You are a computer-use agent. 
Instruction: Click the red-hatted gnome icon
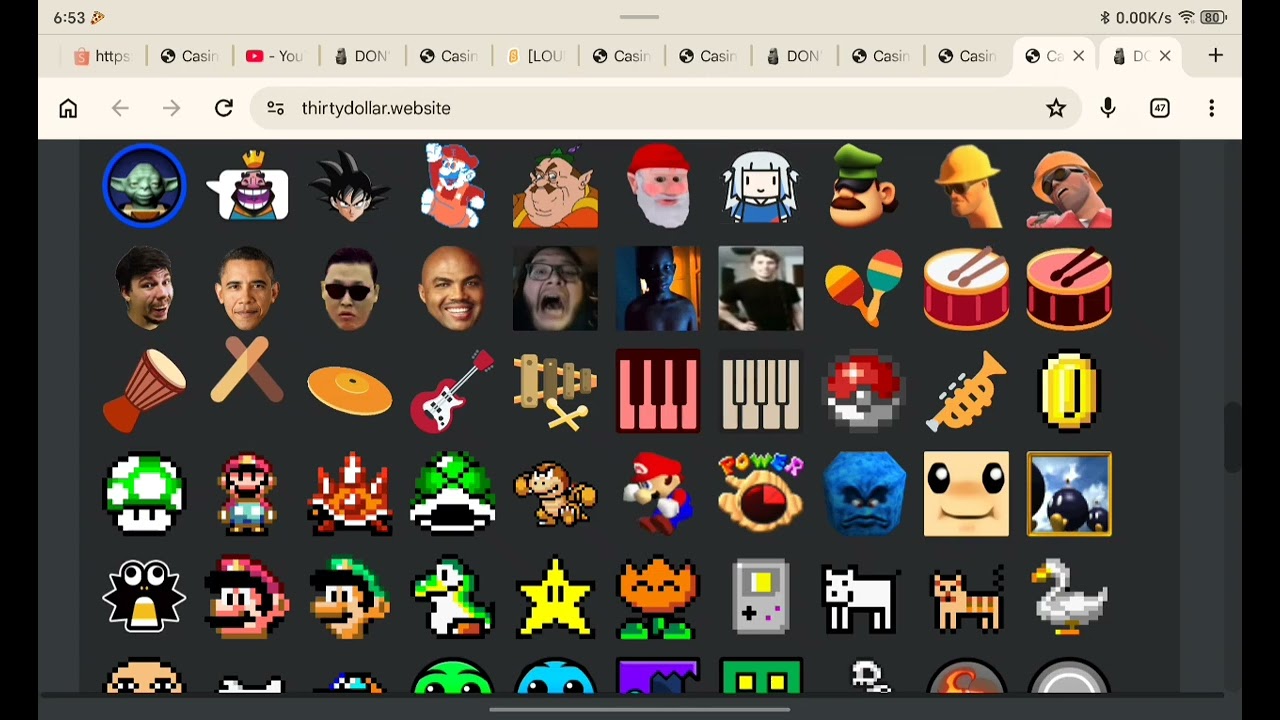point(658,186)
